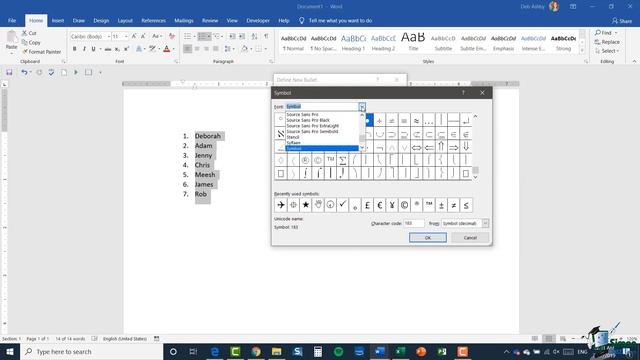Toggle Underline formatting in the ribbon
The width and height of the screenshot is (640, 360).
[x=93, y=49]
